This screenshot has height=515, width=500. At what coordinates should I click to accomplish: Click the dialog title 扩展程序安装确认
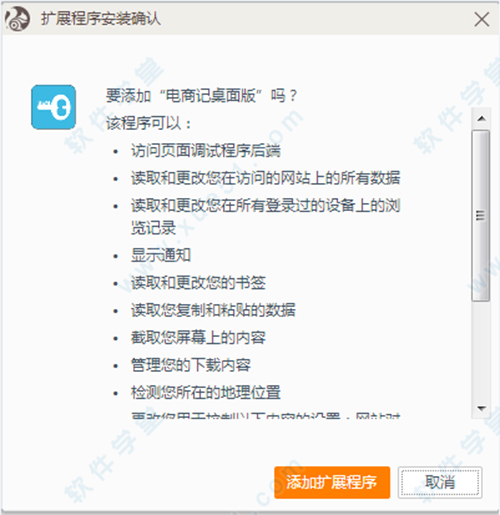(x=101, y=19)
